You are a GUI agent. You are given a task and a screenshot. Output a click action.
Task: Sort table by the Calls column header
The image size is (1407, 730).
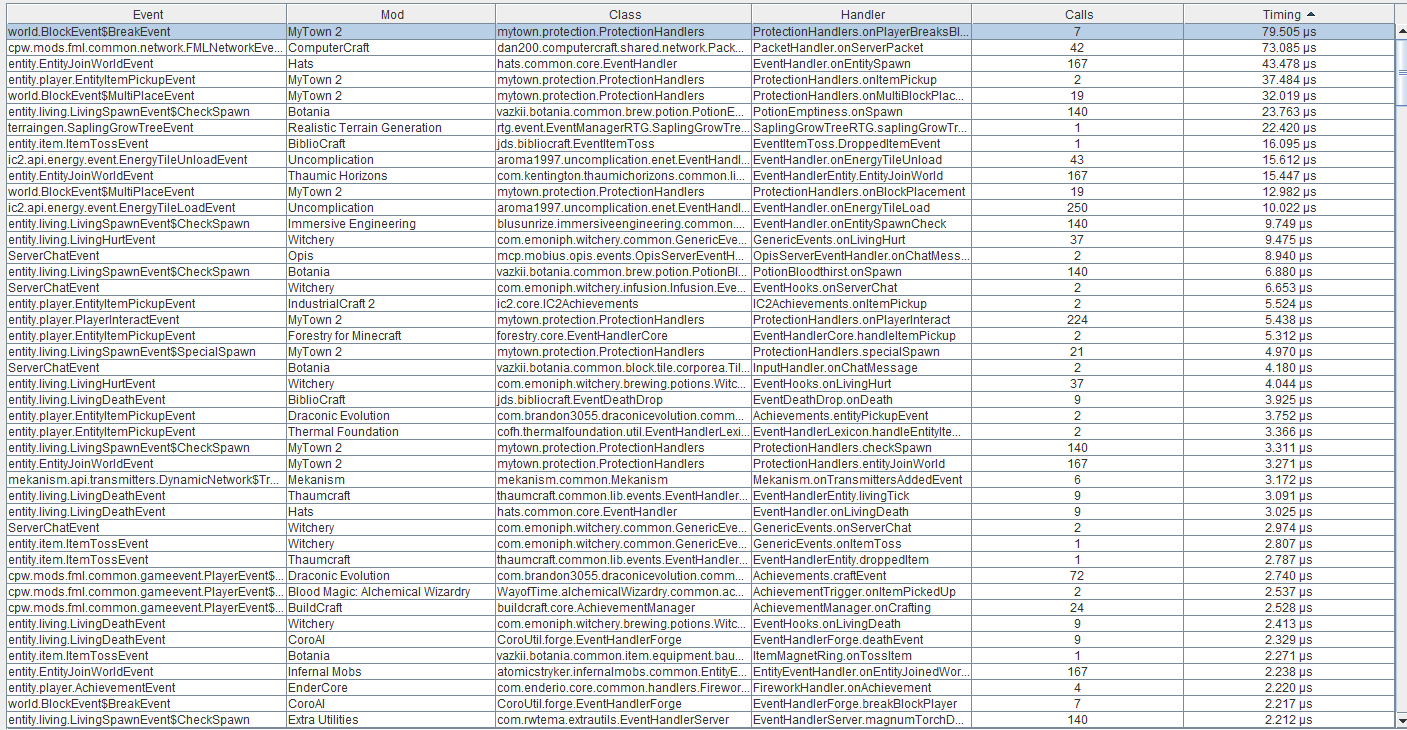point(1079,15)
